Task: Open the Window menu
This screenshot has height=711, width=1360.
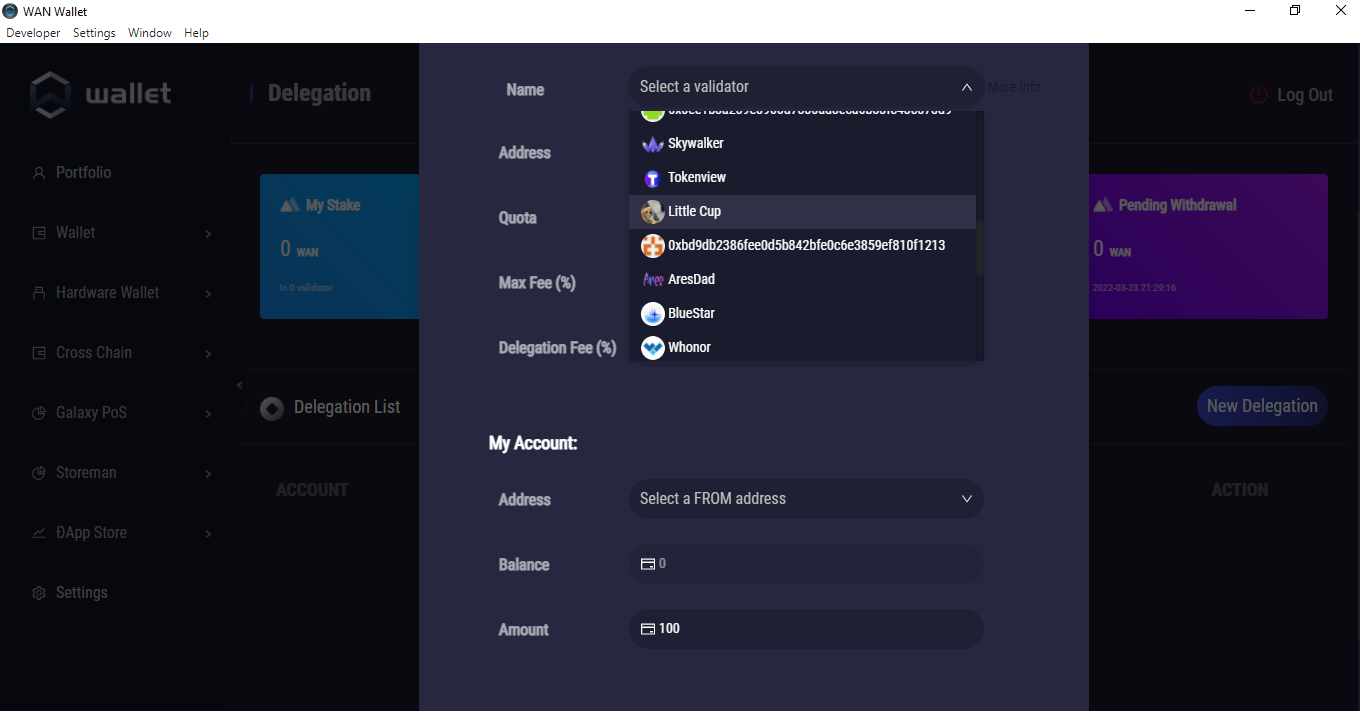Action: pyautogui.click(x=149, y=33)
